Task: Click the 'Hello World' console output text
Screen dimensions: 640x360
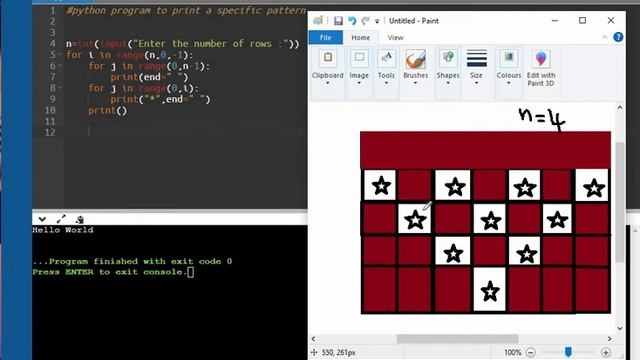Action: [x=63, y=230]
